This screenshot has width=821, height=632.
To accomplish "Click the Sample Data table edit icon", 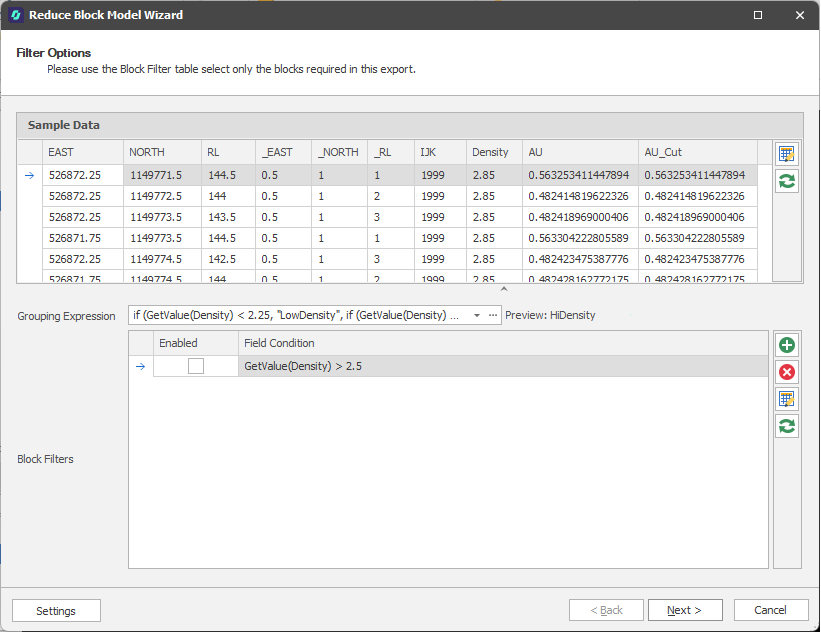I will (x=787, y=154).
